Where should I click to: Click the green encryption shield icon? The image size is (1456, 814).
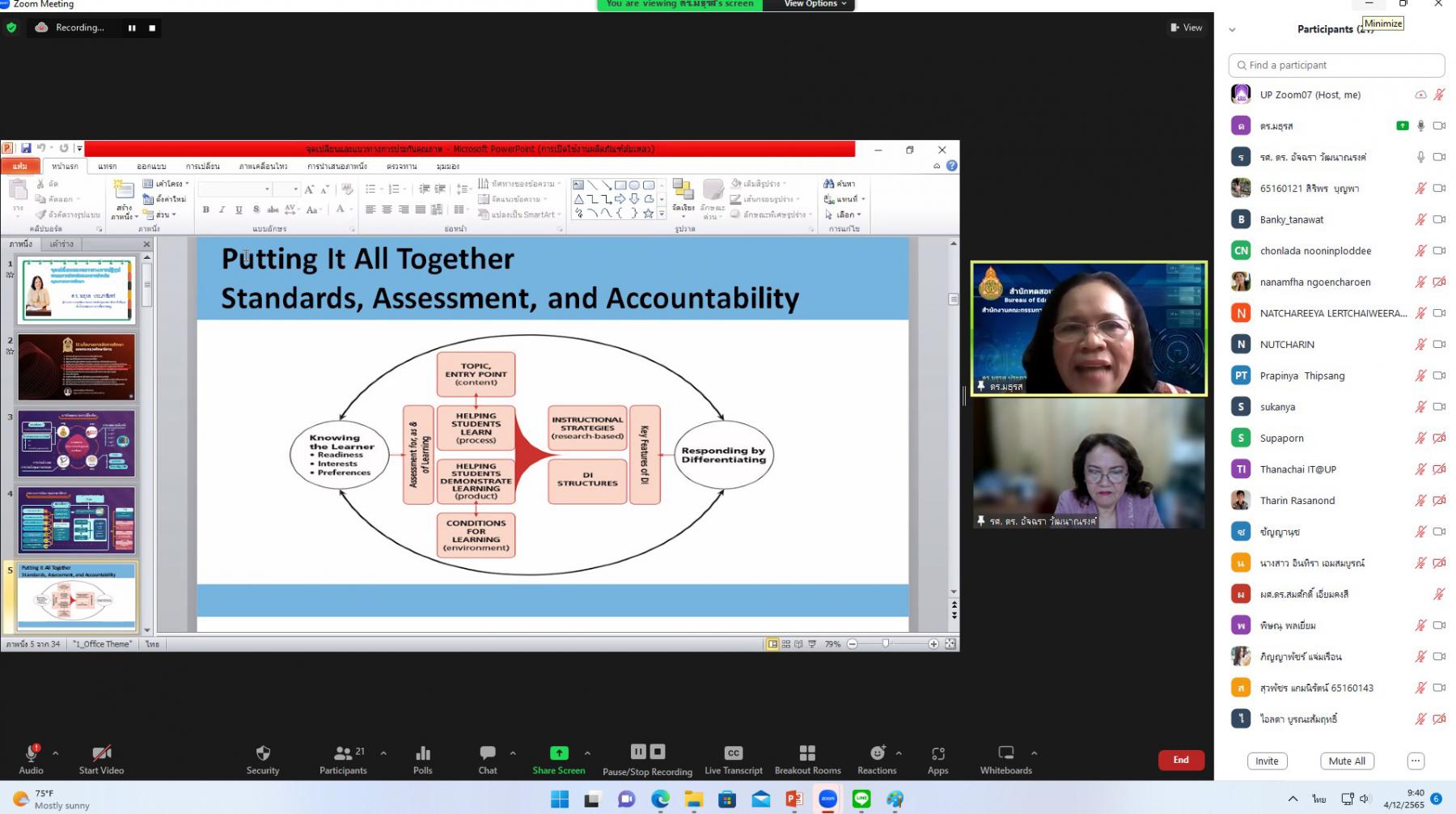(x=11, y=28)
